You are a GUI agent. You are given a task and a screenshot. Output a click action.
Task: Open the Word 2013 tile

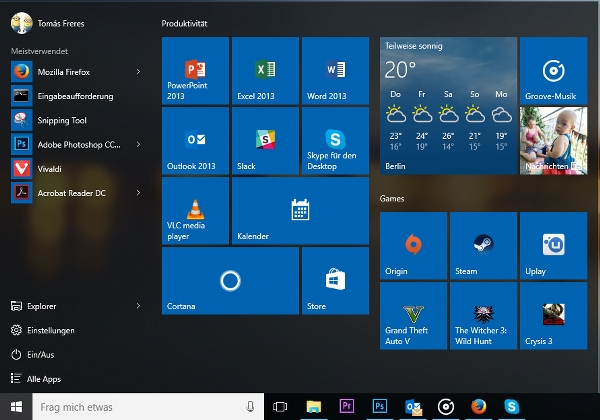click(335, 71)
